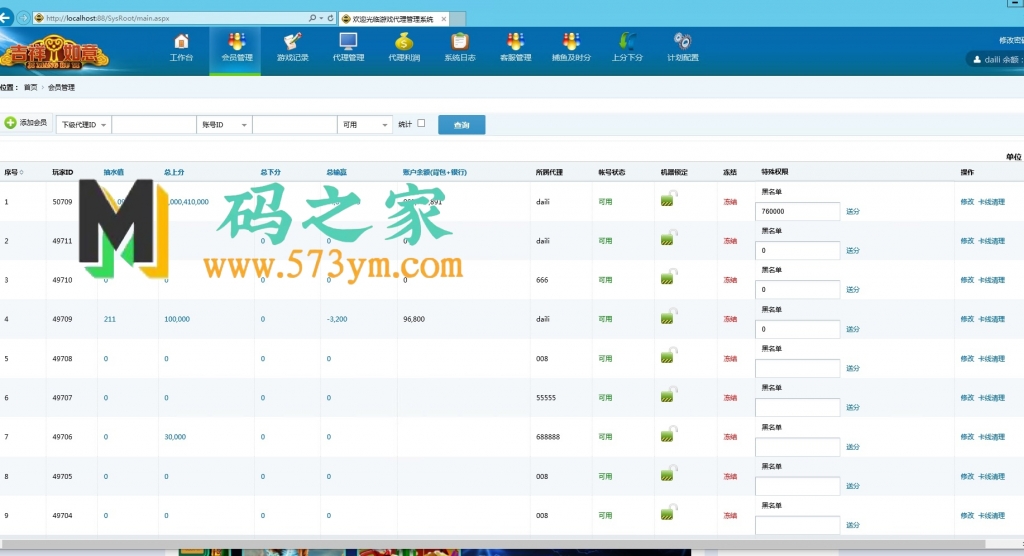The height and width of the screenshot is (556, 1024).
Task: Expand the 可用 status dropdown
Action: point(364,125)
